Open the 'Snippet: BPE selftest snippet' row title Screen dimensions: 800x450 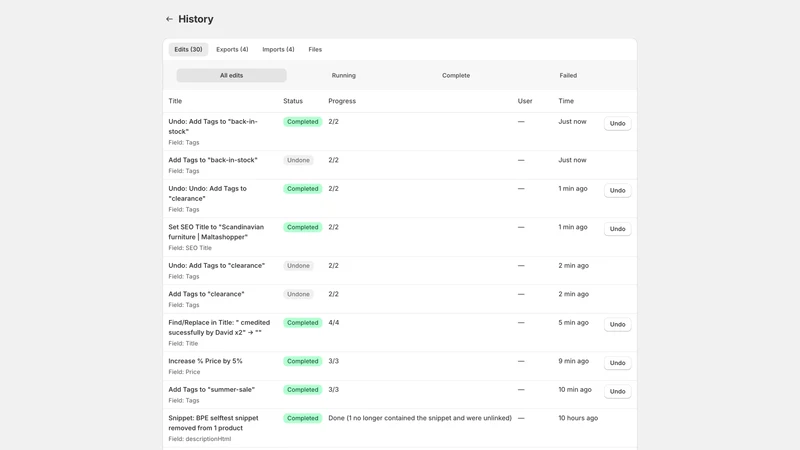click(x=213, y=423)
